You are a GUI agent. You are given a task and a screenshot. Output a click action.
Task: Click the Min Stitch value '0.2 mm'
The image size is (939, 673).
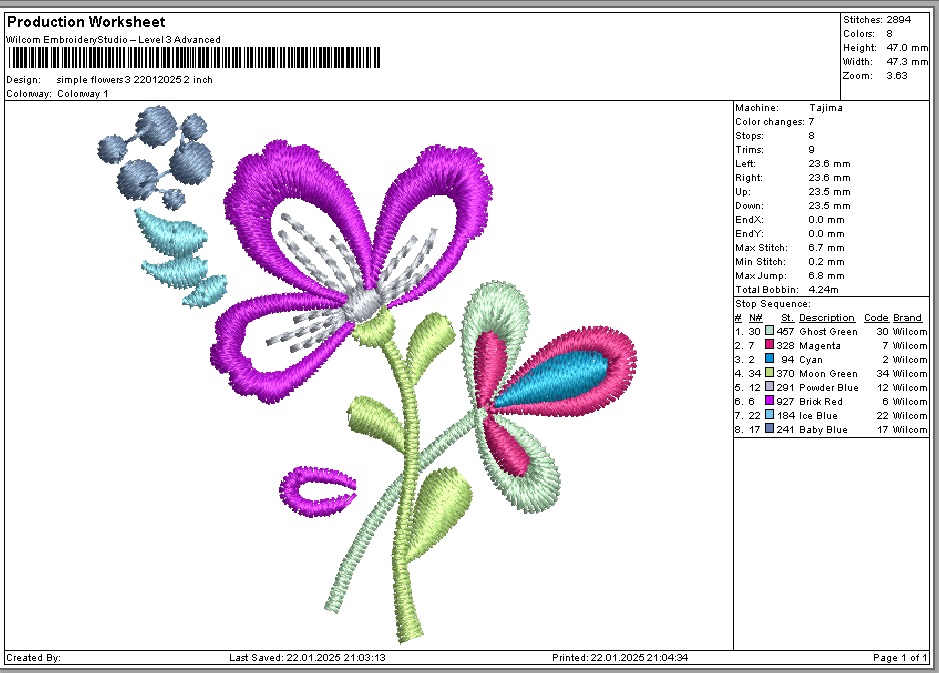pyautogui.click(x=826, y=262)
